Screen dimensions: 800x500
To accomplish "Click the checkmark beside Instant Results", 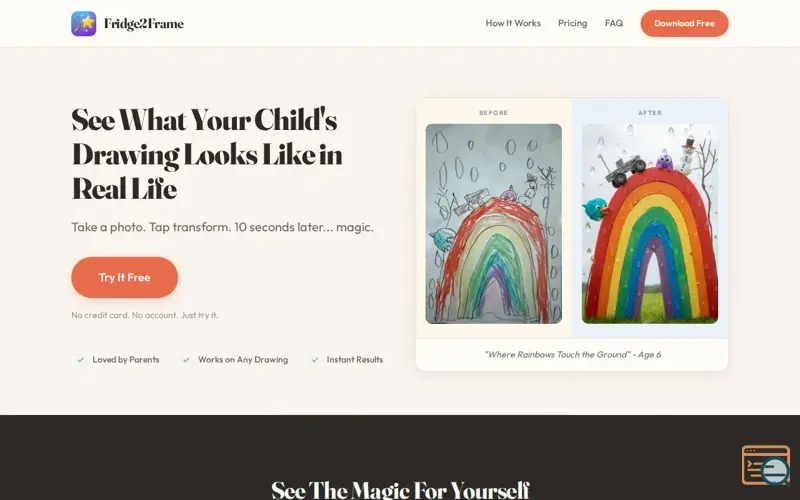I will click(315, 360).
